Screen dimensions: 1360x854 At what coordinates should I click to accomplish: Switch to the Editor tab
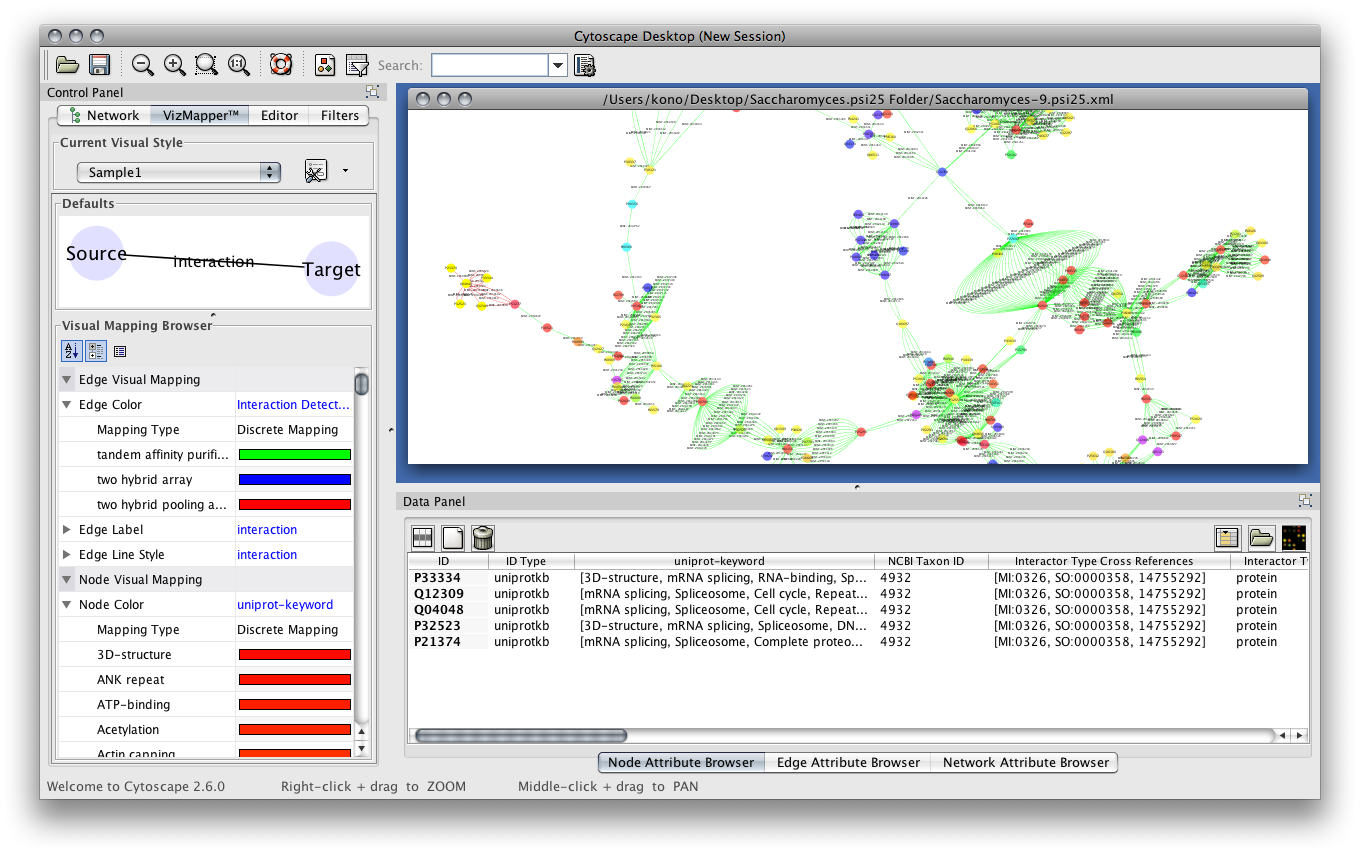(x=279, y=115)
